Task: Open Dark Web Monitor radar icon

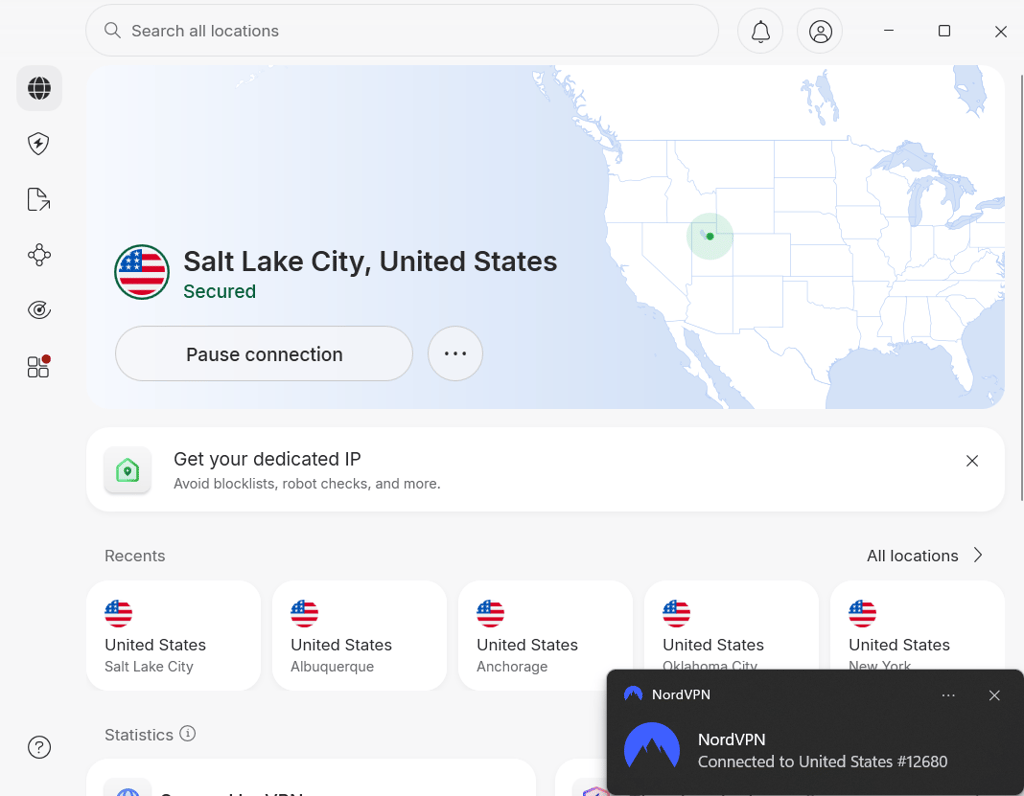Action: coord(39,310)
